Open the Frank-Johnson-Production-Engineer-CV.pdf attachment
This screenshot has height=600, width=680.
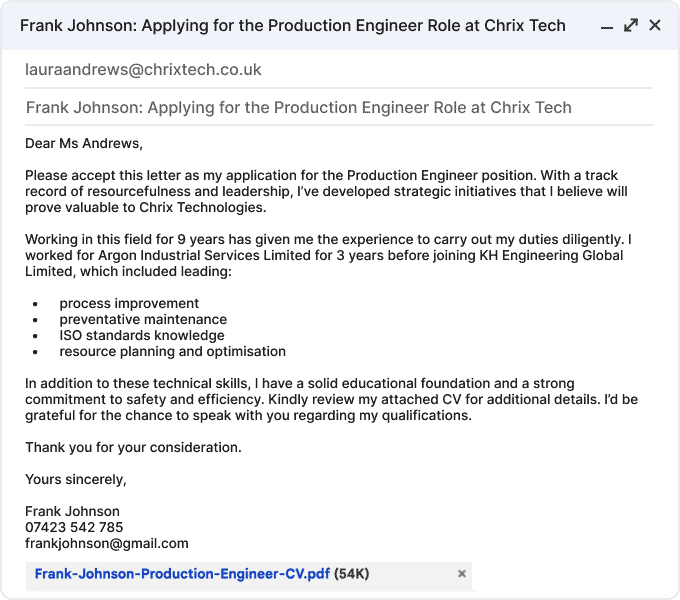[182, 574]
